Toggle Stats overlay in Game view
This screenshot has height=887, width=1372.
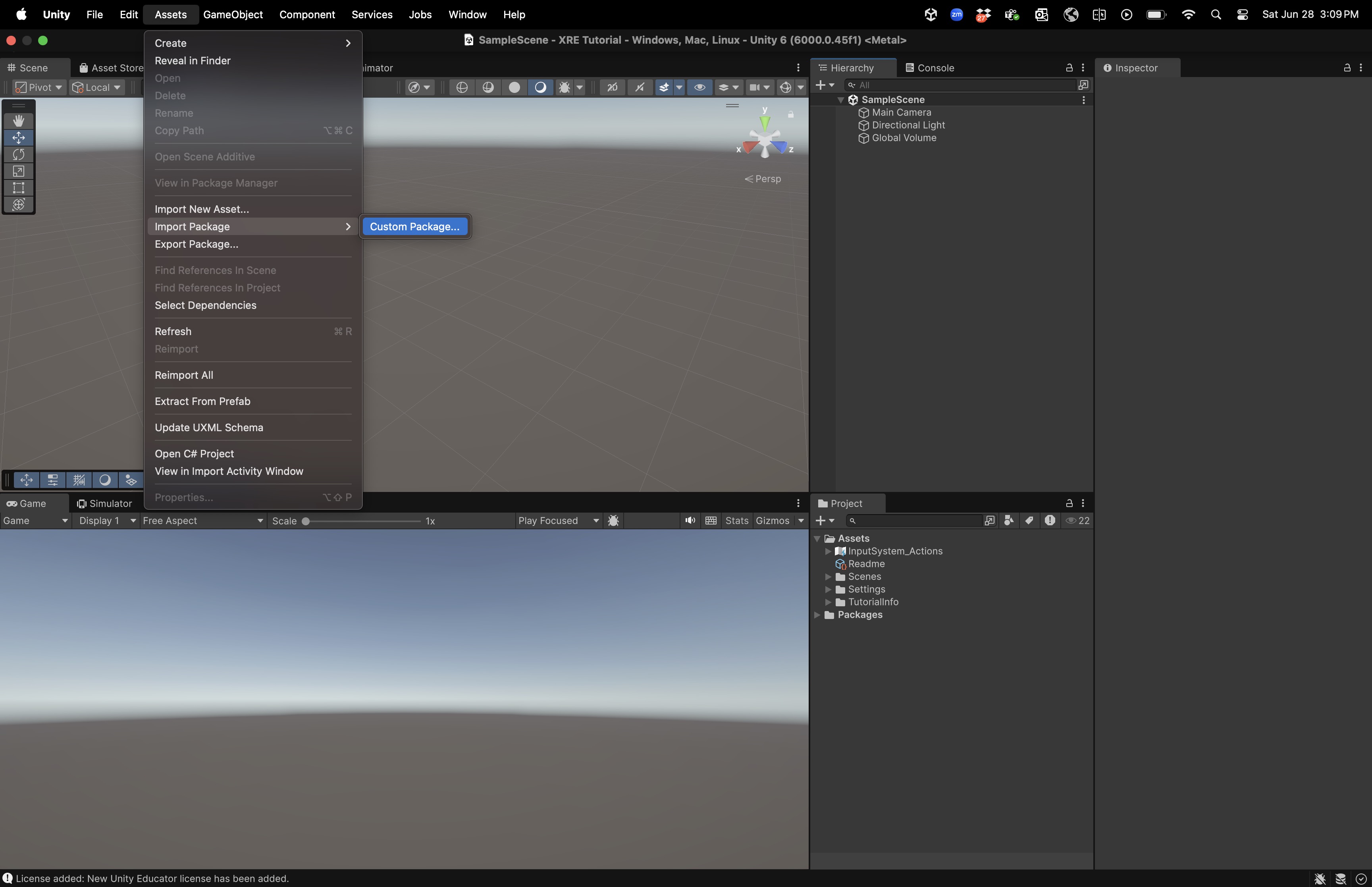click(736, 521)
